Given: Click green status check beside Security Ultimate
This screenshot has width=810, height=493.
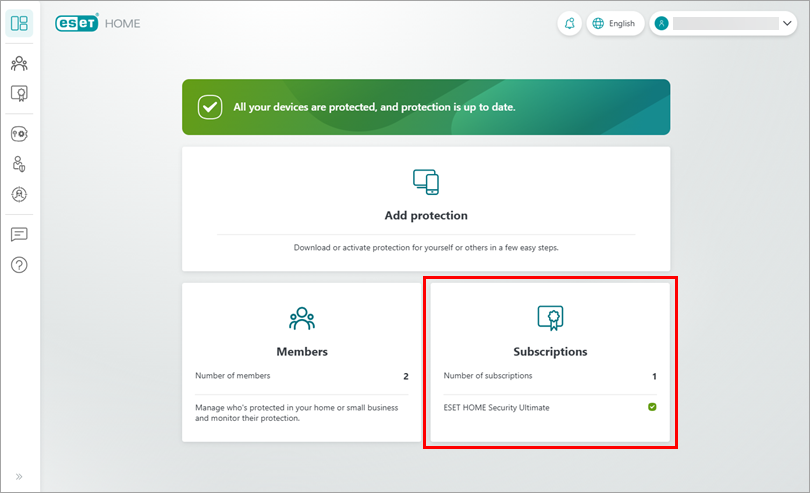Looking at the screenshot, I should [x=652, y=407].
